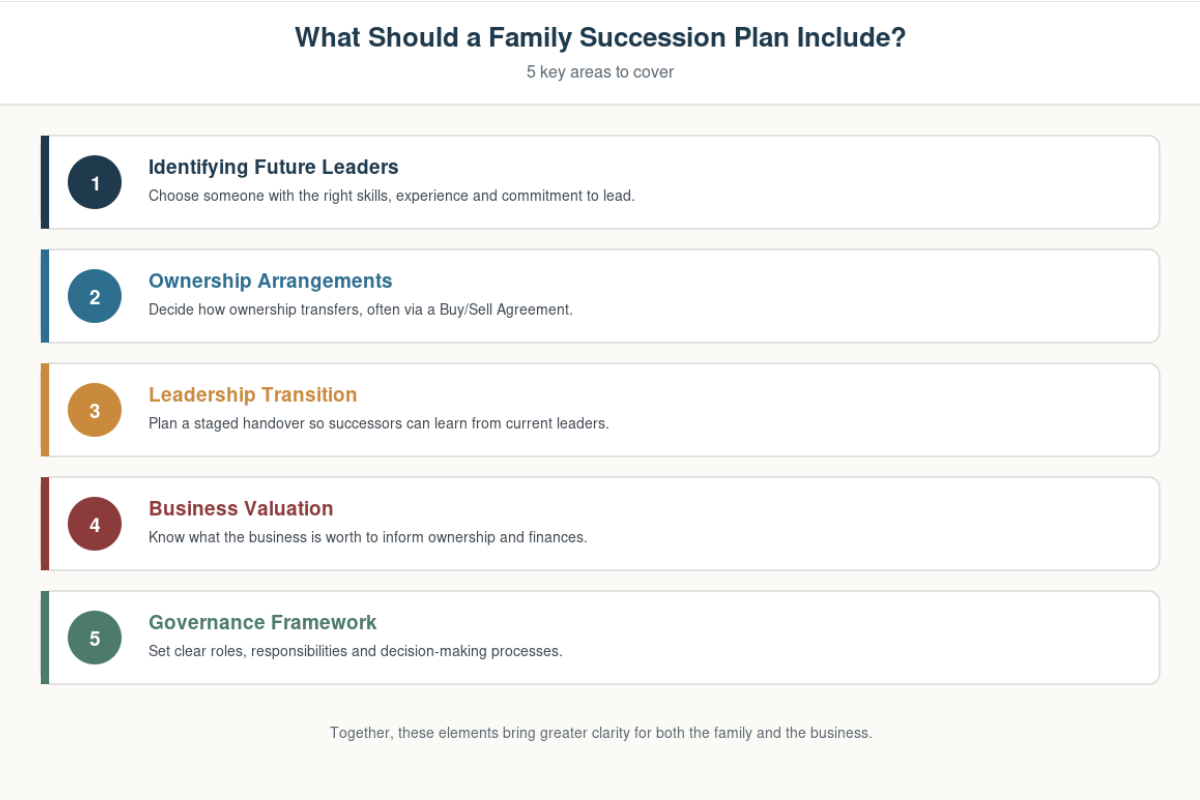The height and width of the screenshot is (800, 1200).
Task: Click the Buy/Sell Agreement description text
Action: pyautogui.click(x=361, y=310)
